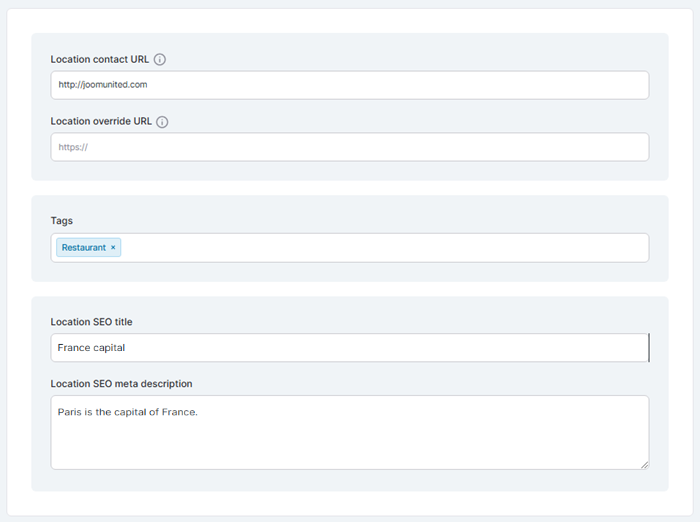Screen dimensions: 700x522
Task: Click empty area of the Tags field
Action: point(380,248)
